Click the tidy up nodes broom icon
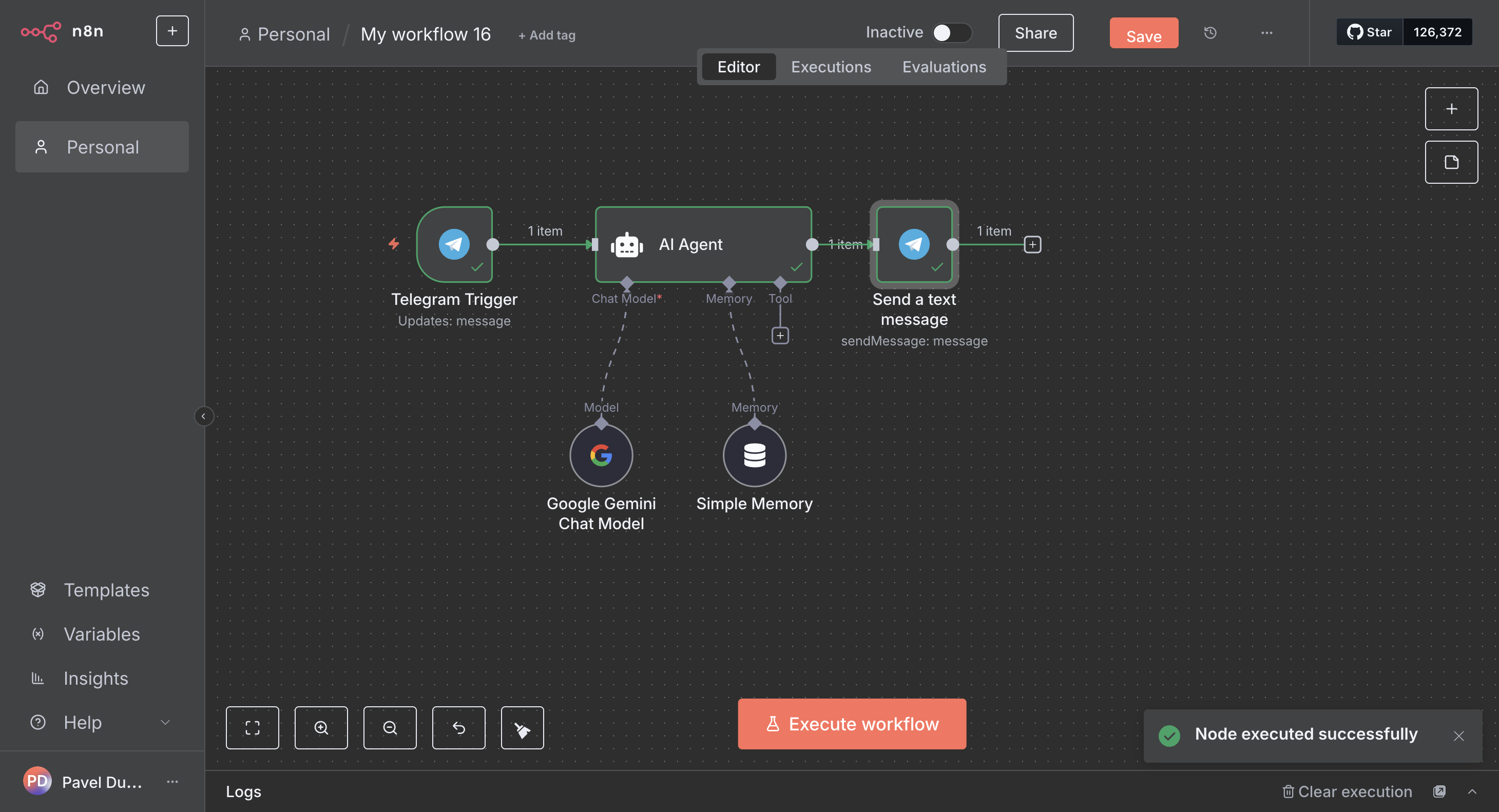 pos(522,728)
